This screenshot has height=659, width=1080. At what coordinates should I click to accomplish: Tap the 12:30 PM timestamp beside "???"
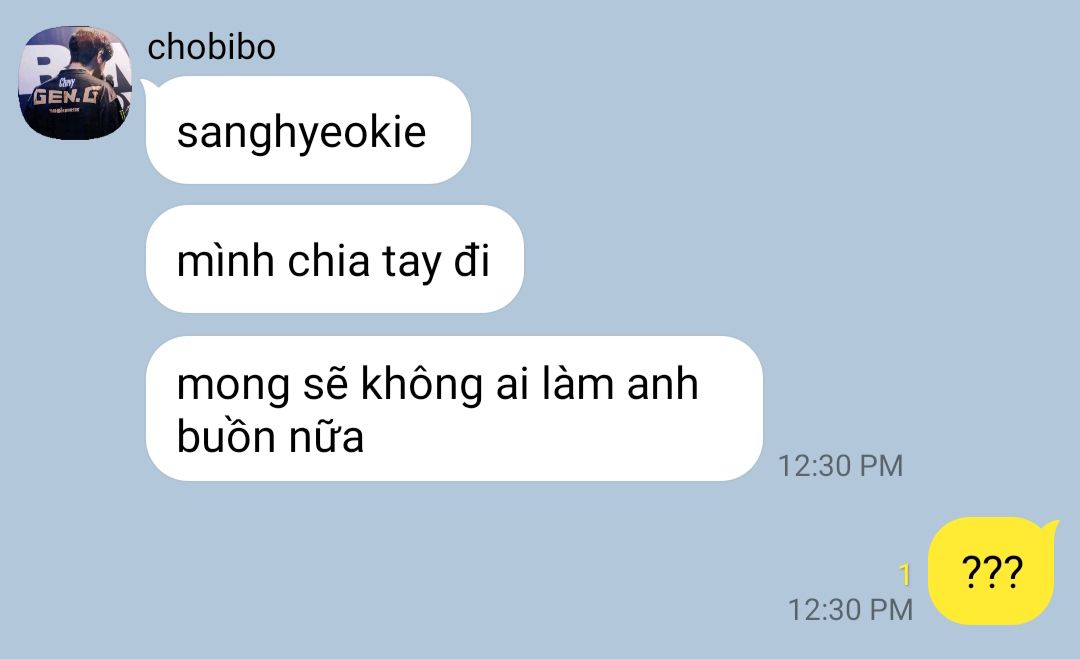tap(851, 609)
